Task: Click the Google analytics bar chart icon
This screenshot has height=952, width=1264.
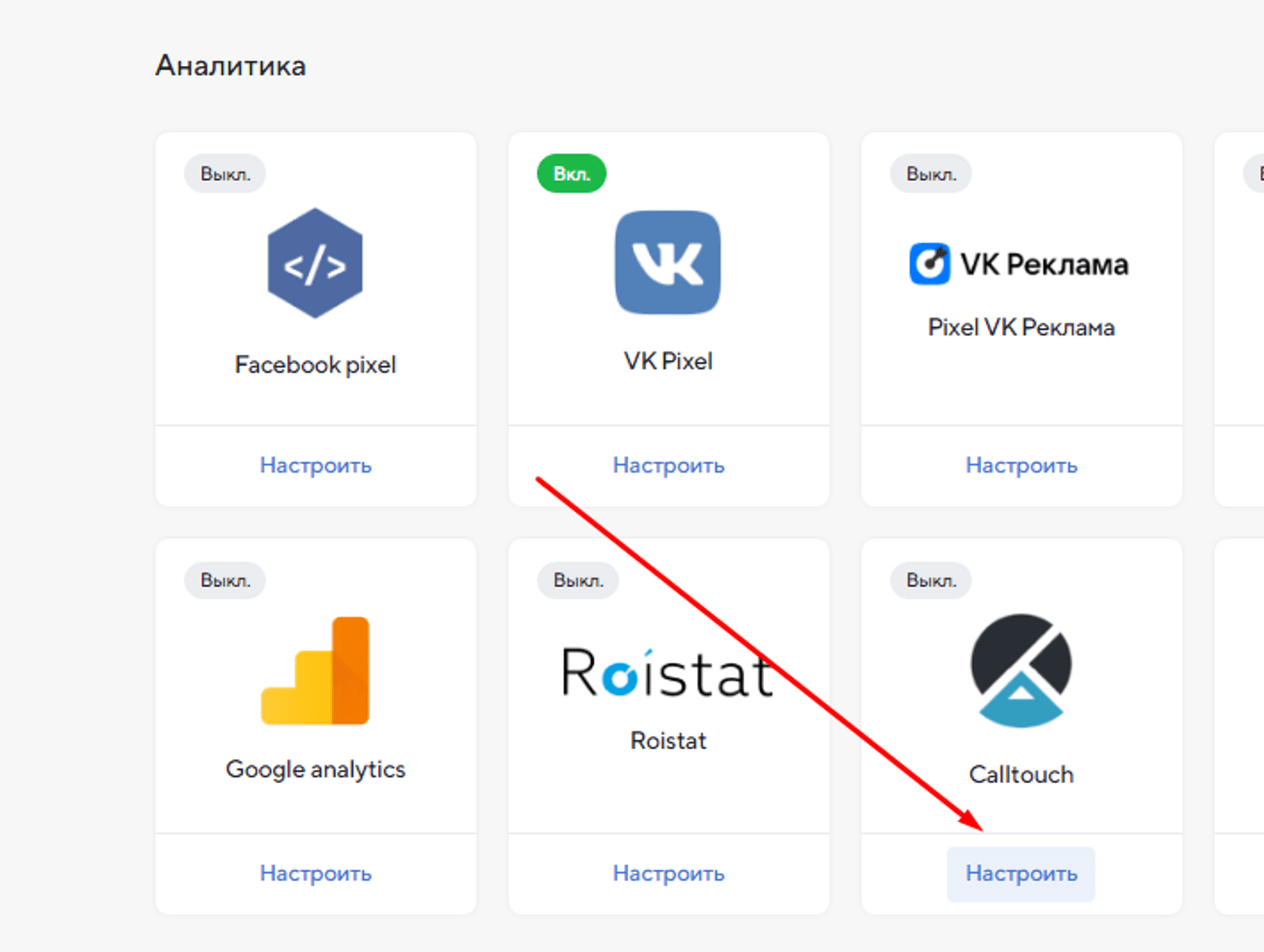Action: coord(315,671)
